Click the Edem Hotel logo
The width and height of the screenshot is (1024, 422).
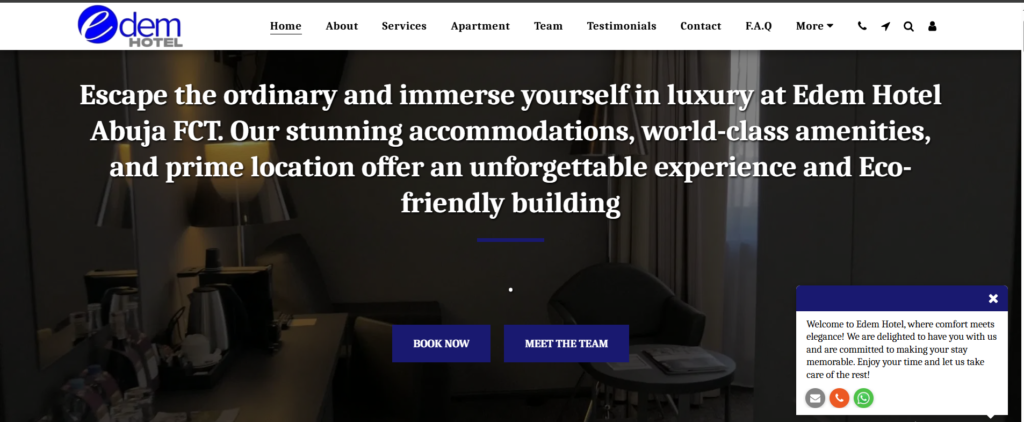point(129,26)
